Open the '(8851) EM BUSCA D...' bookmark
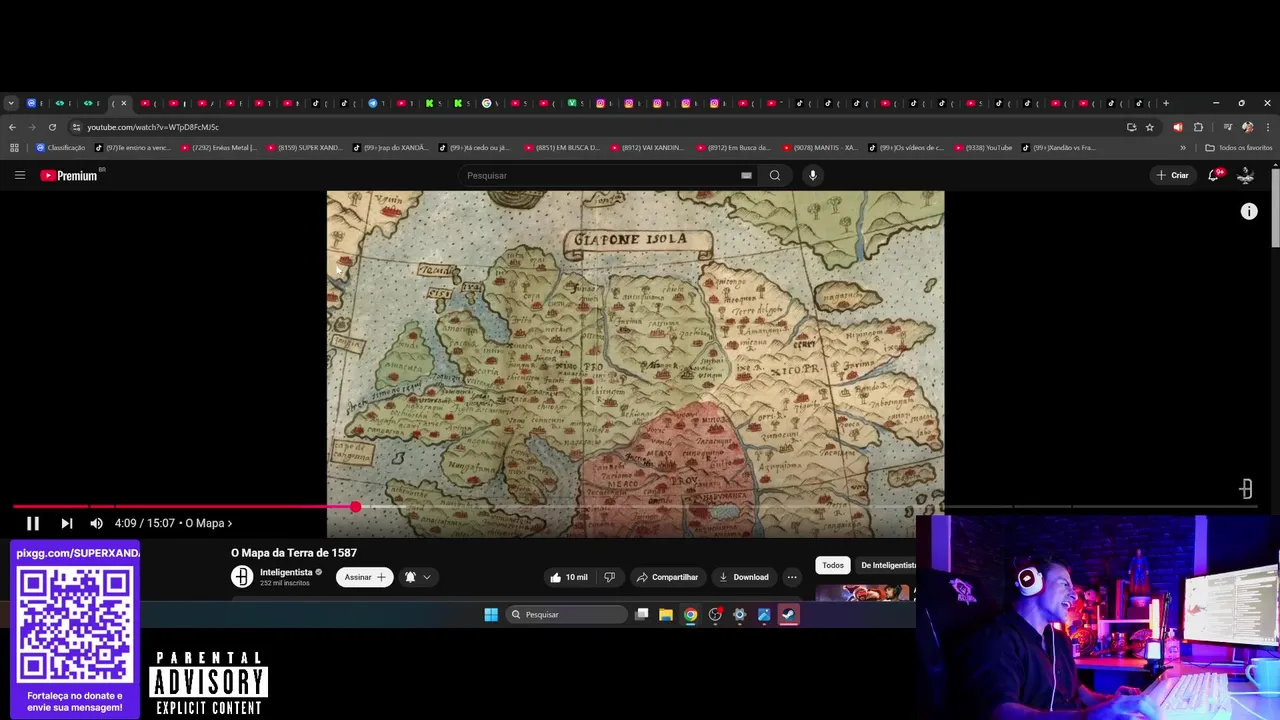The image size is (1280, 720). tap(561, 148)
